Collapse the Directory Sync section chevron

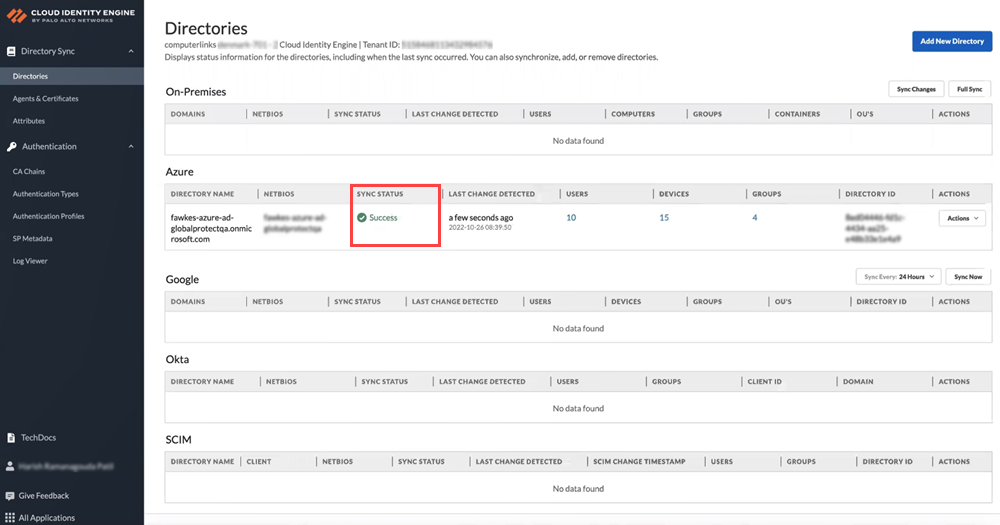pyautogui.click(x=131, y=51)
